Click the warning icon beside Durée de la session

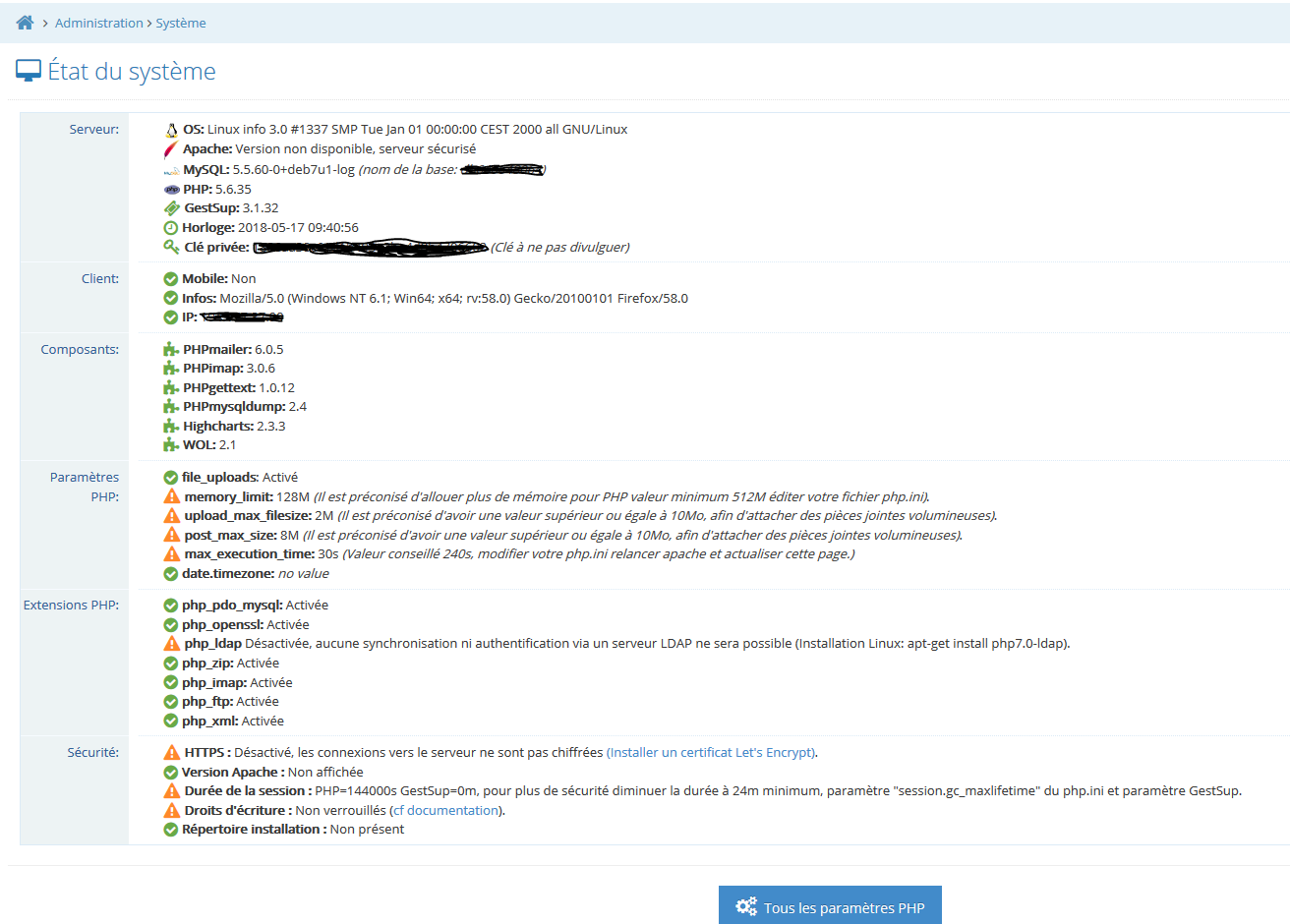[172, 790]
